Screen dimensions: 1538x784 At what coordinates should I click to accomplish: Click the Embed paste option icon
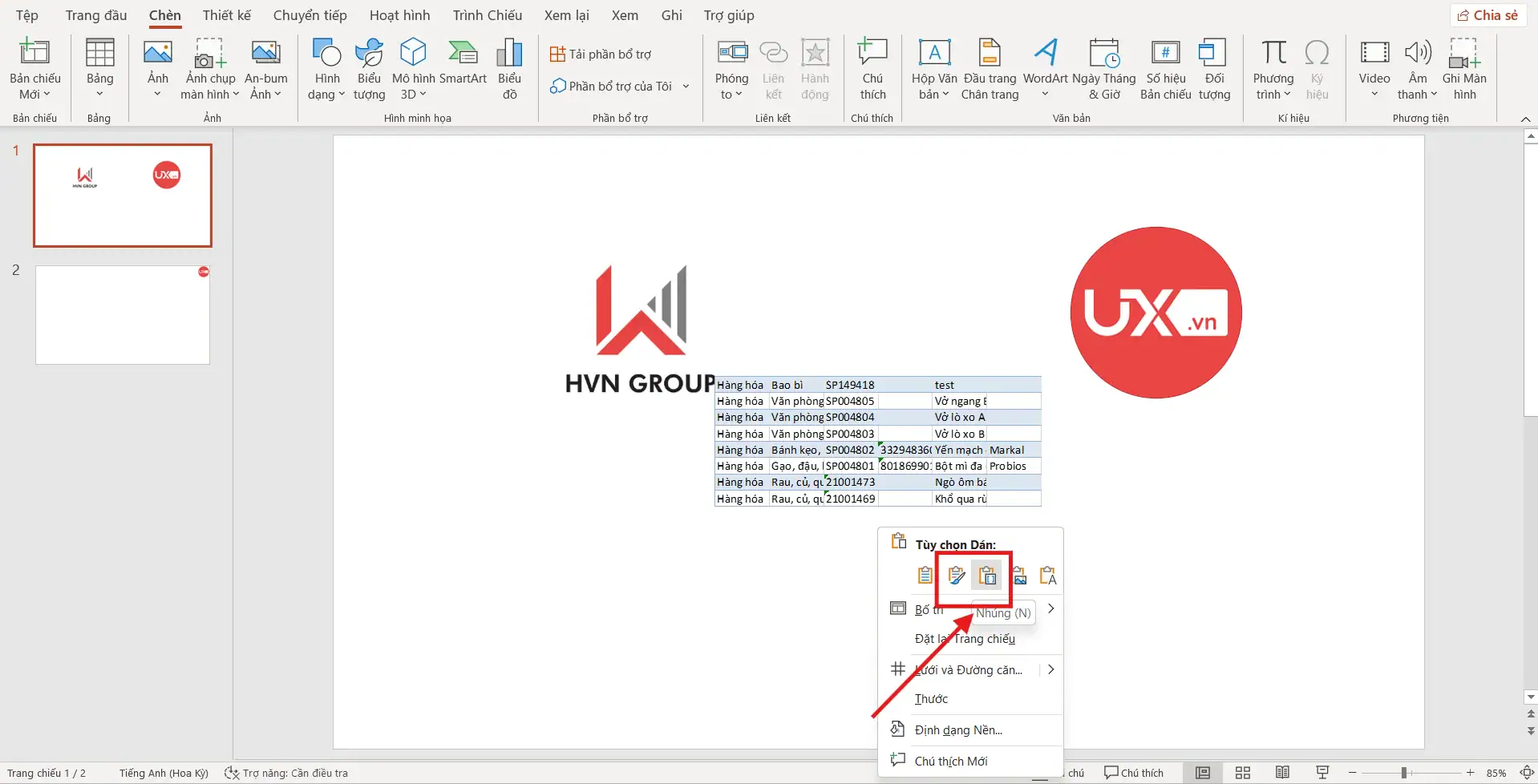[987, 576]
